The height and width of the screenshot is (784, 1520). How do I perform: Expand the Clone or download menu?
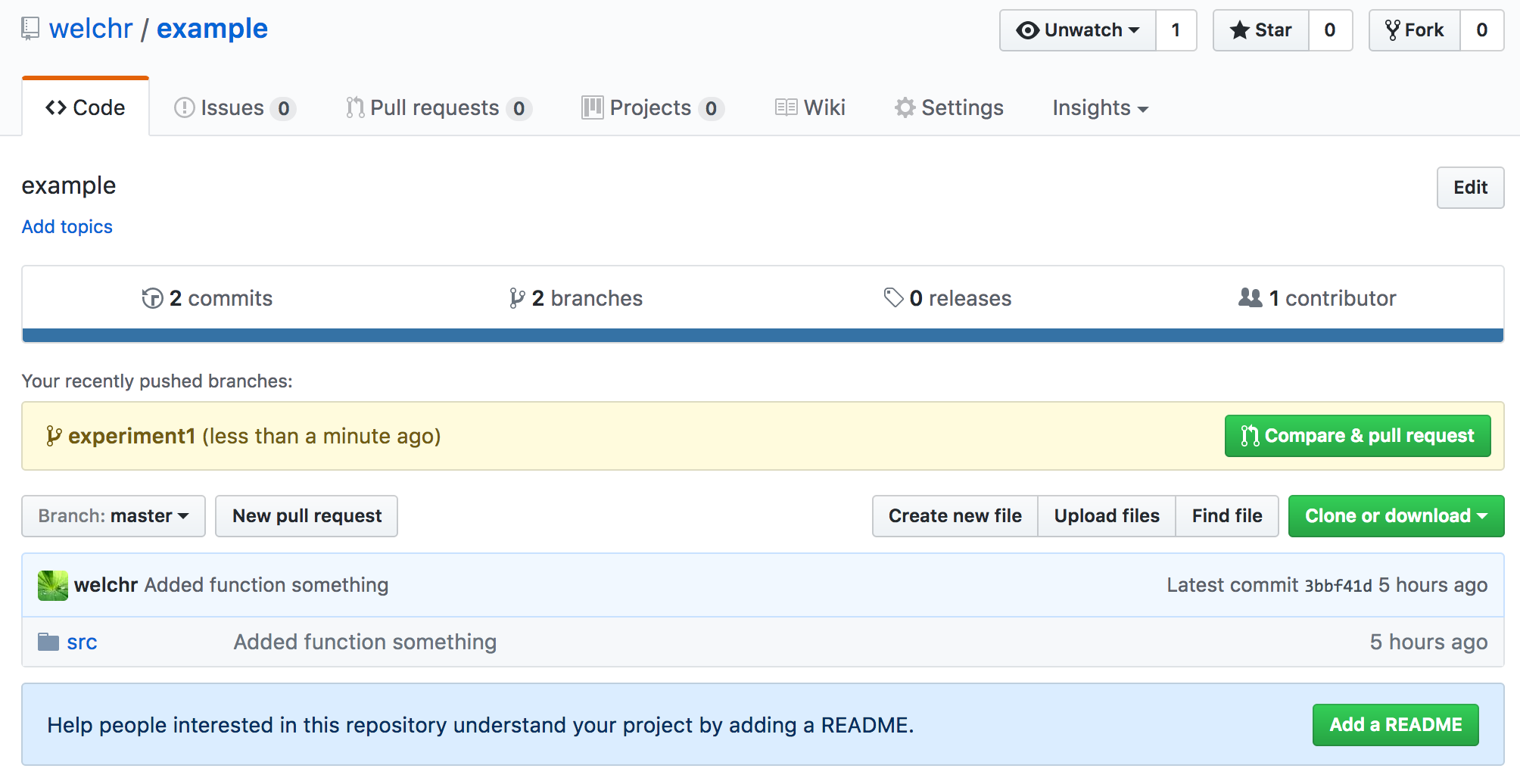(1396, 516)
